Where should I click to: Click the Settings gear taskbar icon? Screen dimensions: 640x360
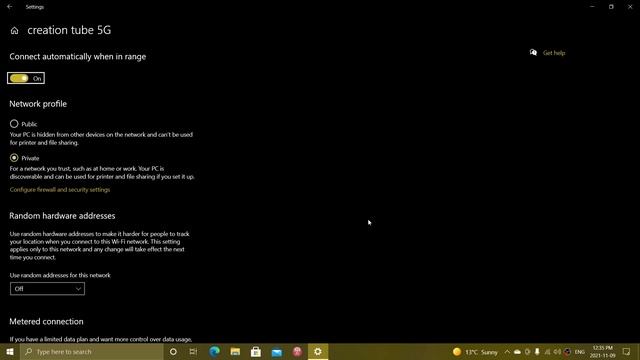pyautogui.click(x=318, y=351)
